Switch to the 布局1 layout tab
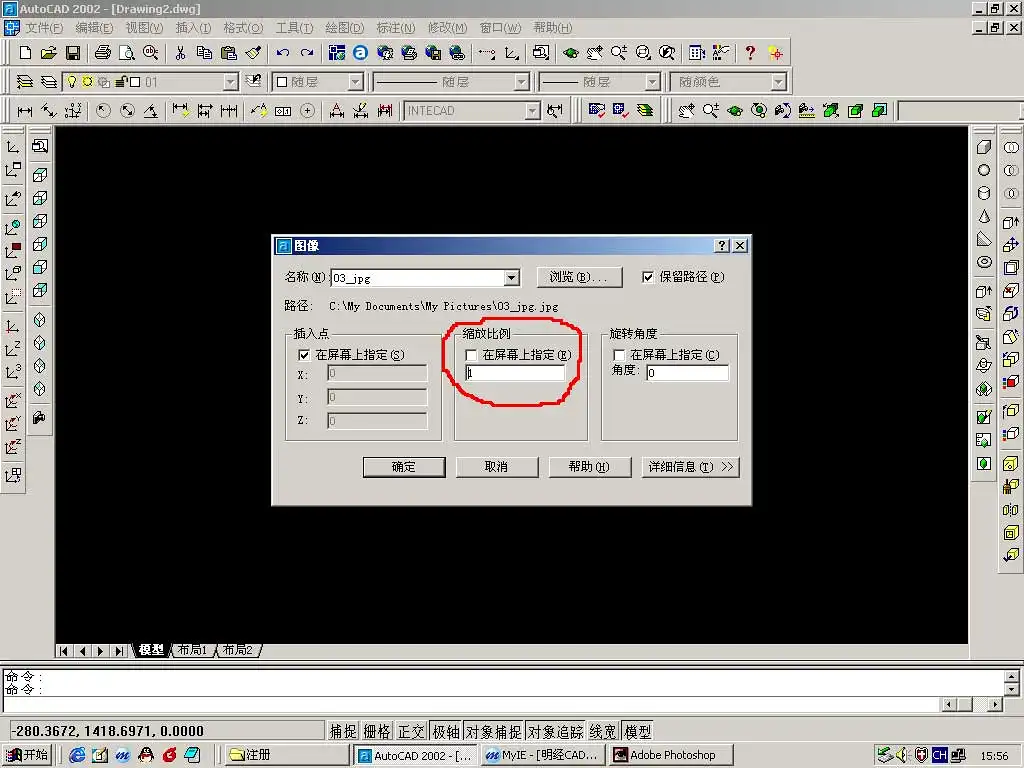The image size is (1024, 768). [192, 650]
